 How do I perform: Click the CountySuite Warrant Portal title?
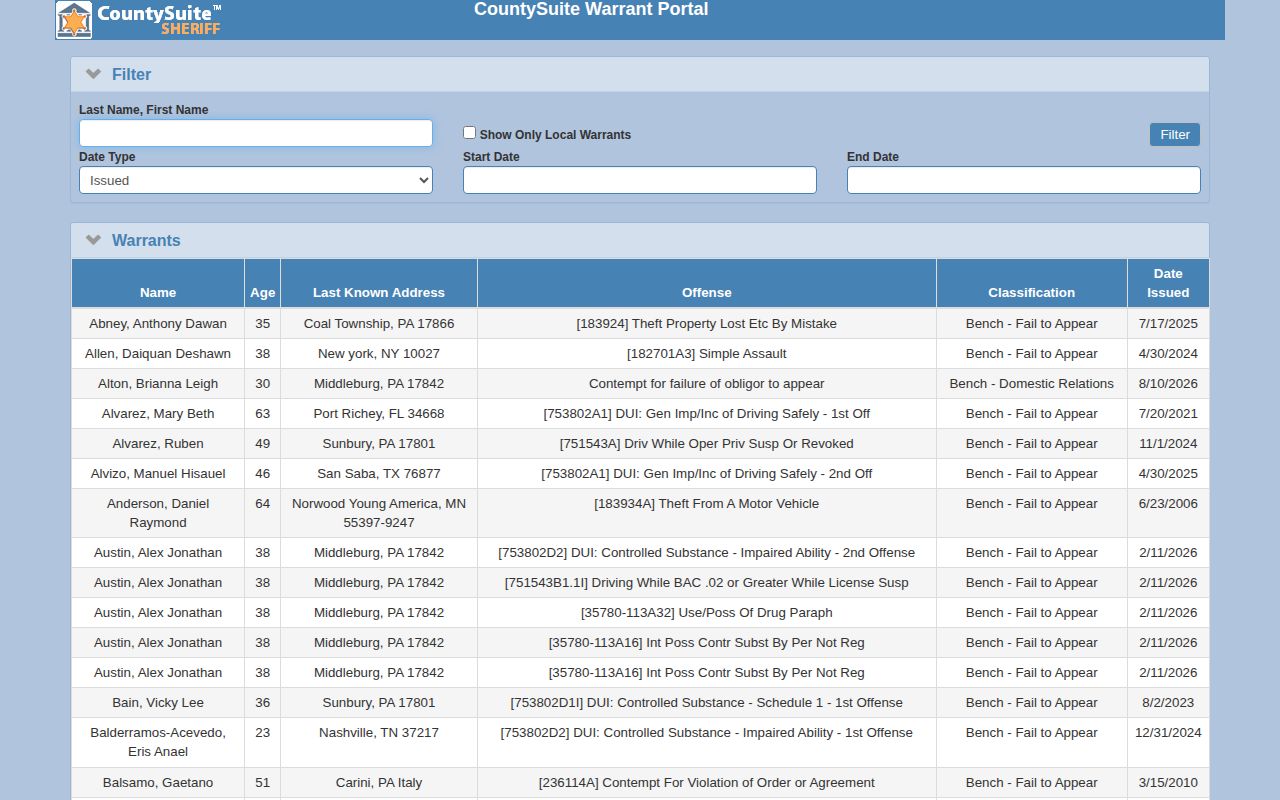click(591, 10)
